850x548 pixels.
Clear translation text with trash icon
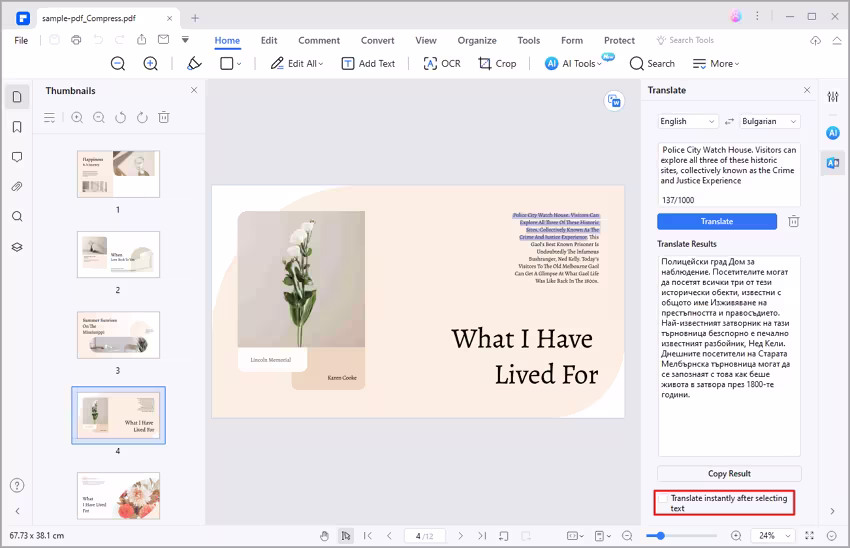[x=793, y=221]
